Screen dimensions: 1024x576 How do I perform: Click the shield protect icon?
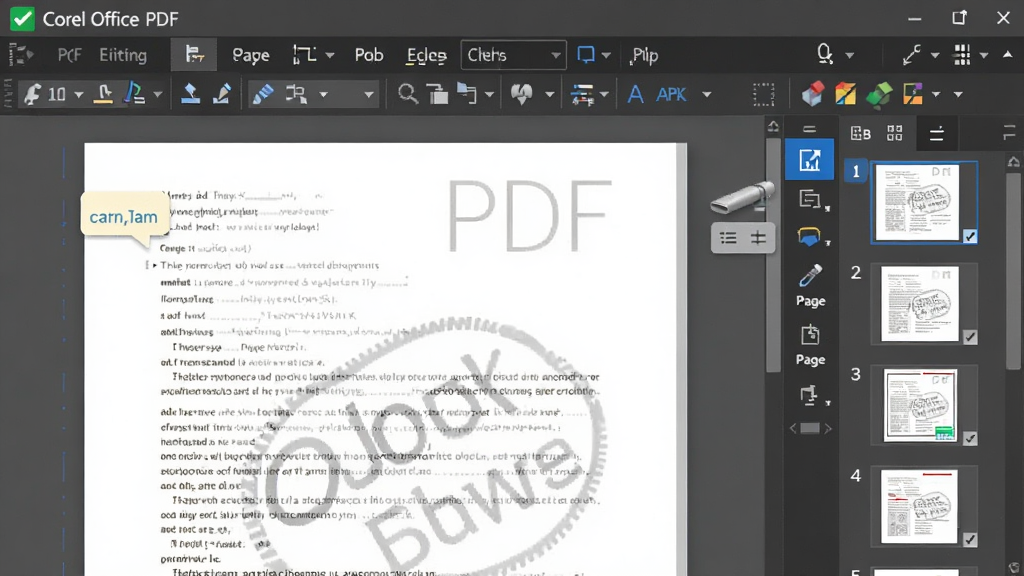[x=521, y=94]
